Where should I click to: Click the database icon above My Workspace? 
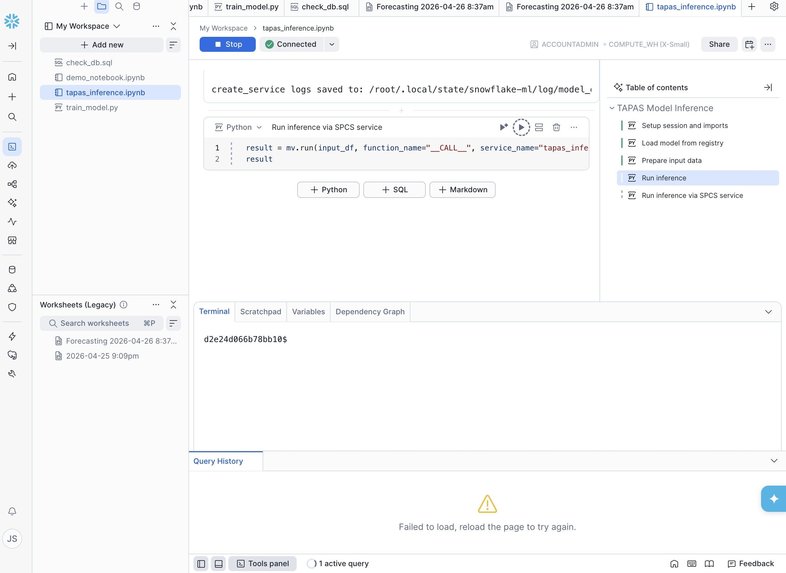[x=136, y=7]
